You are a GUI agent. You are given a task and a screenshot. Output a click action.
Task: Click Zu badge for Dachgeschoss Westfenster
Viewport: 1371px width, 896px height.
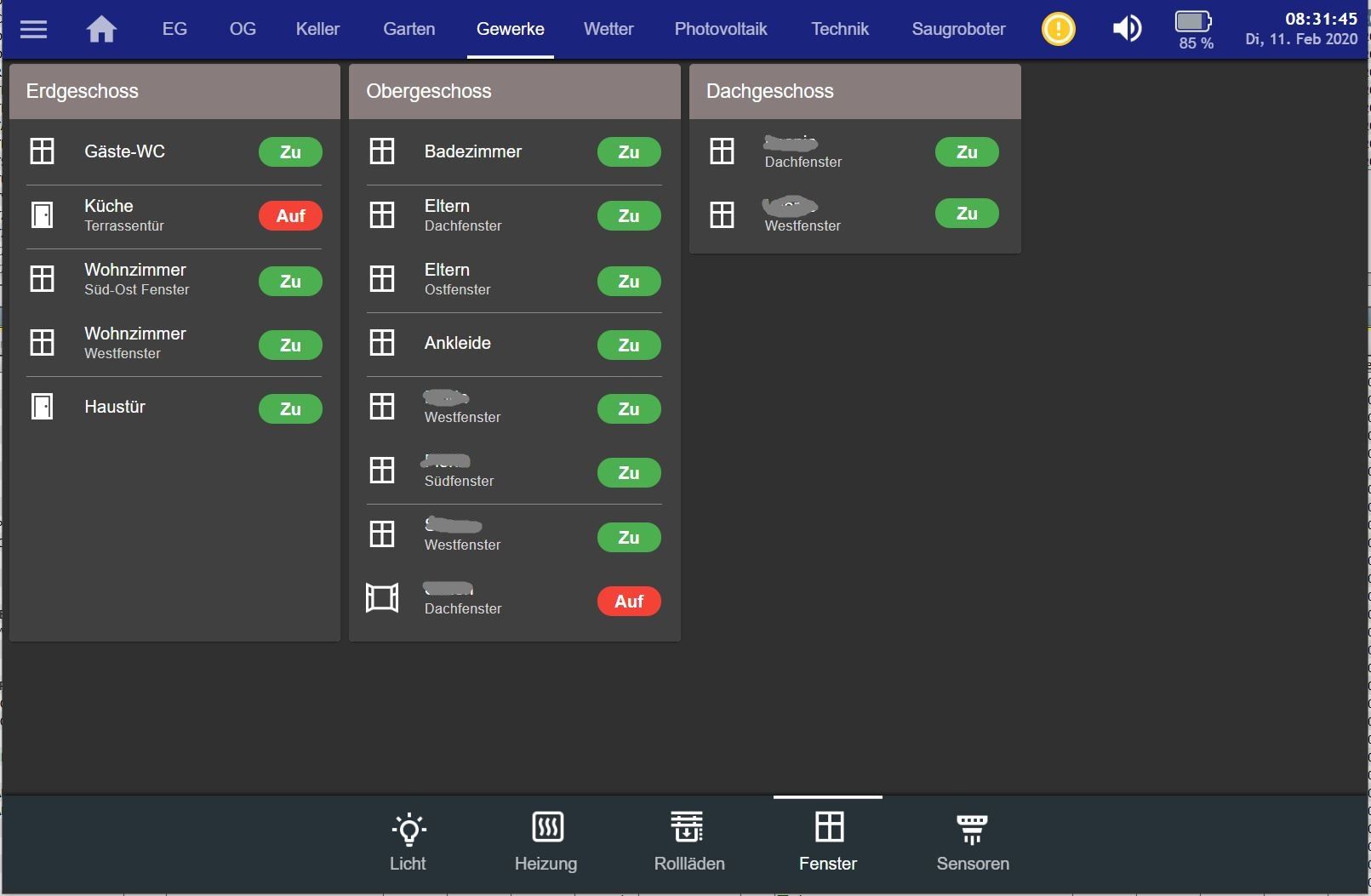coord(967,214)
